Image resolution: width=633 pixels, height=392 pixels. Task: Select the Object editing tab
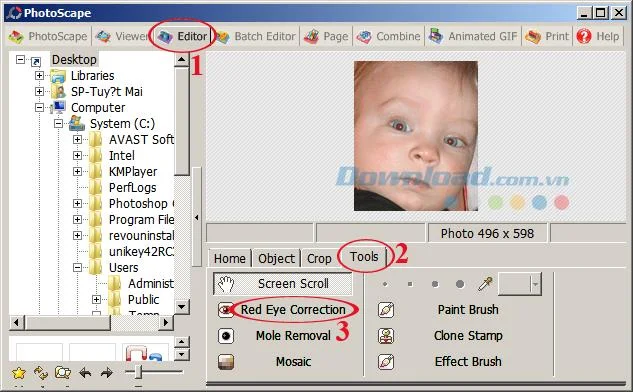click(277, 258)
